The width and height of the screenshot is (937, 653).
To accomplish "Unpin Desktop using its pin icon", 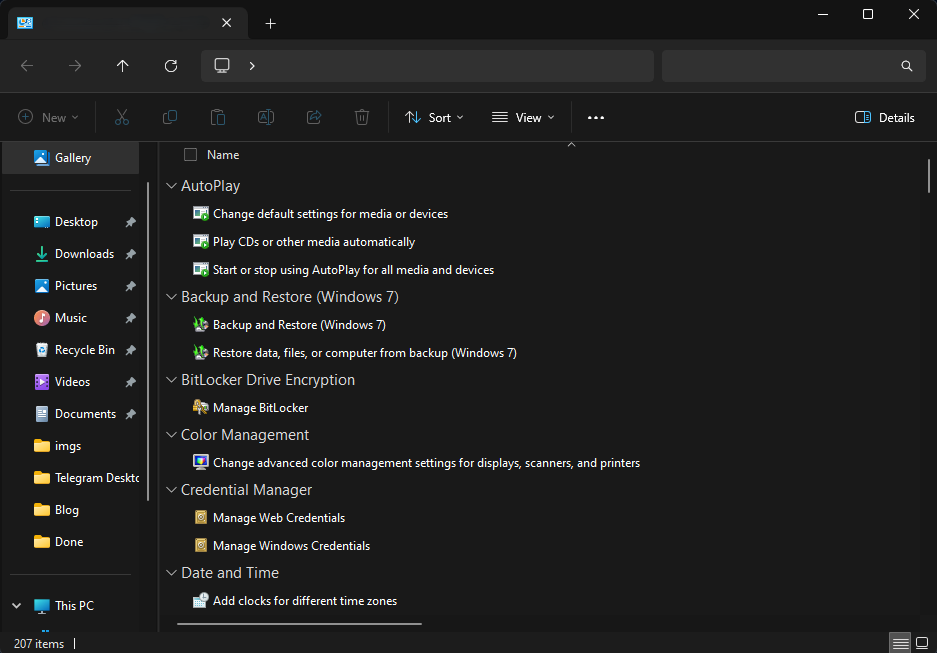I will [x=130, y=222].
